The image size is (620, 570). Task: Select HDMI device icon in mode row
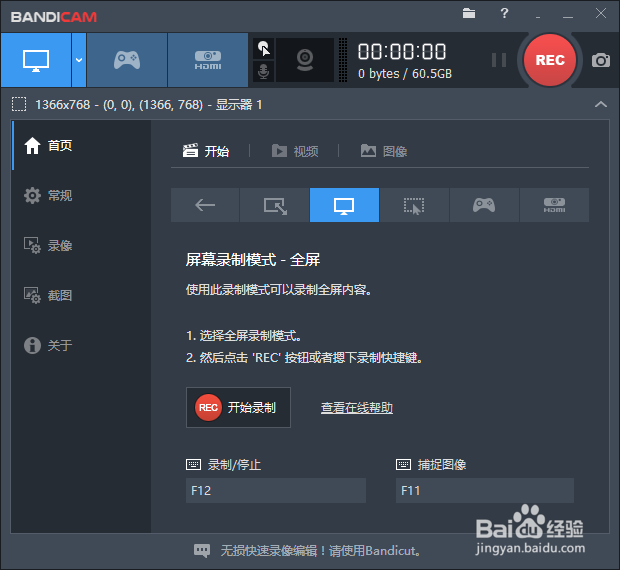[554, 205]
